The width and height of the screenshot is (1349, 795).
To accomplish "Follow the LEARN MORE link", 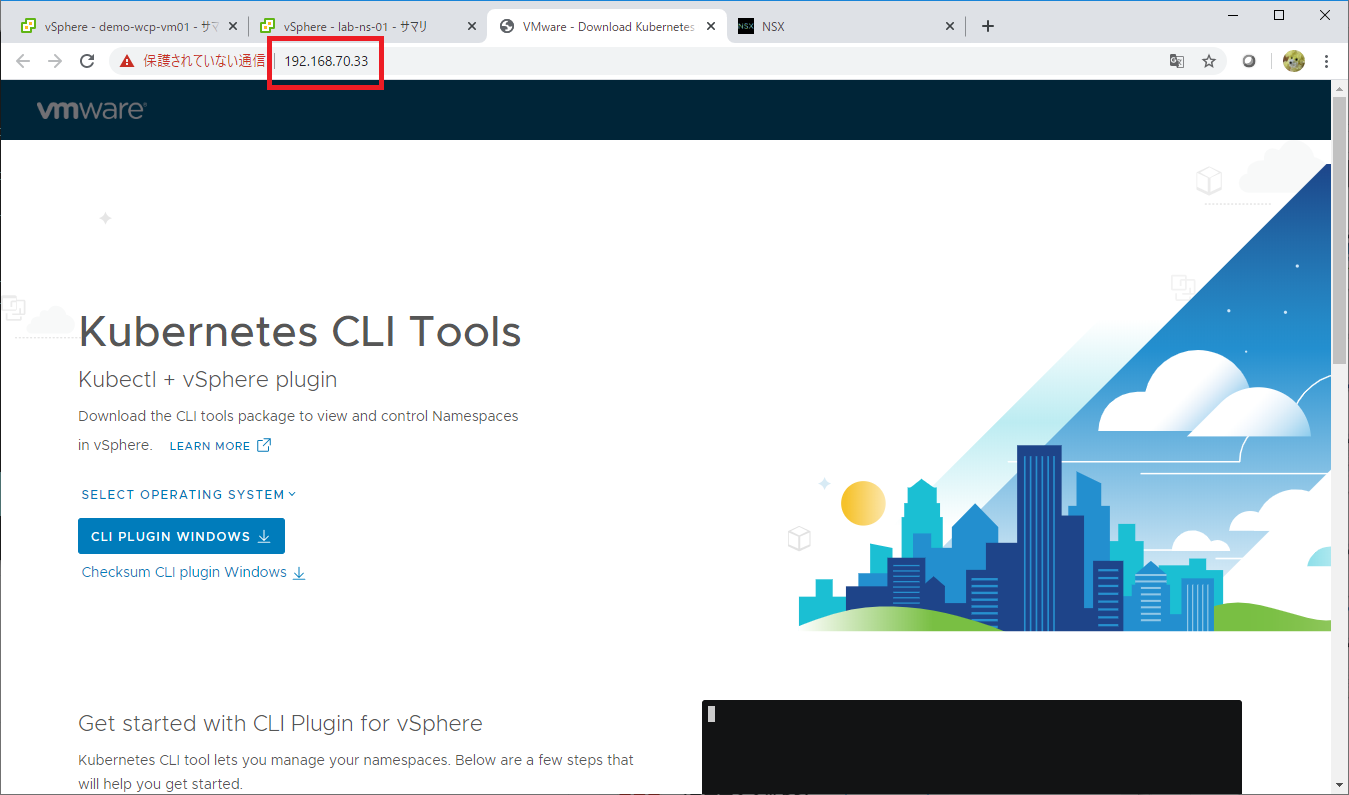I will point(210,446).
